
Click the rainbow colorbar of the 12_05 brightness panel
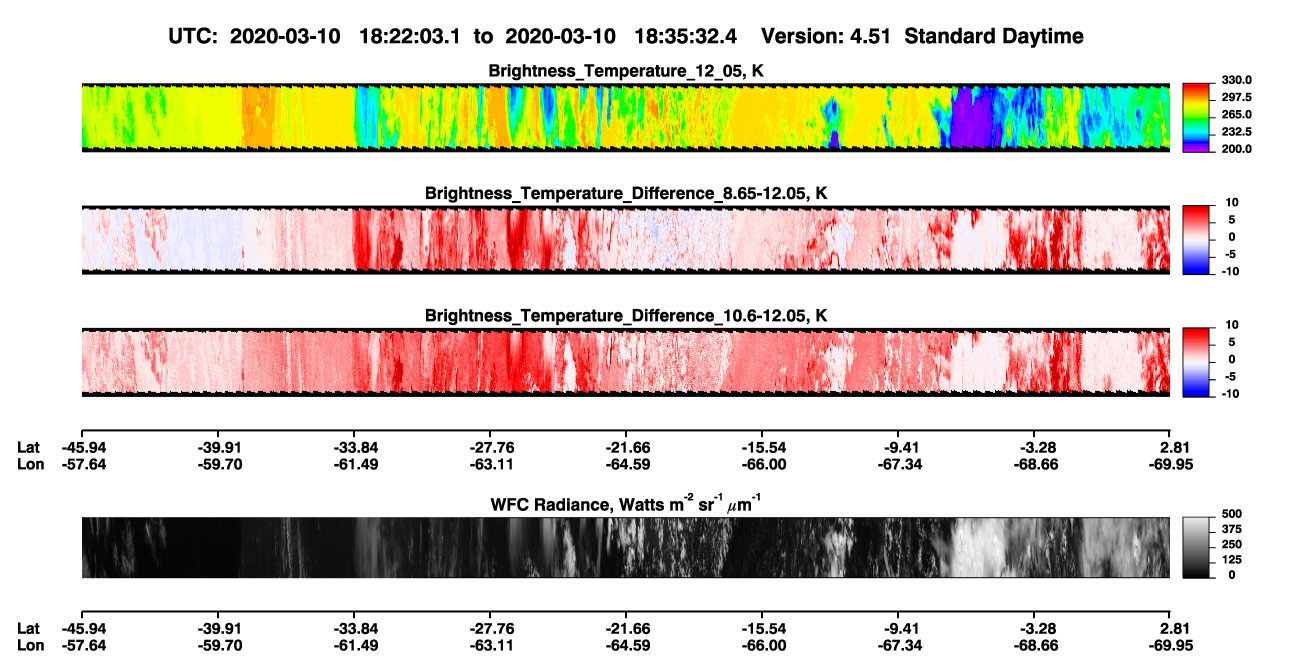tap(1198, 117)
